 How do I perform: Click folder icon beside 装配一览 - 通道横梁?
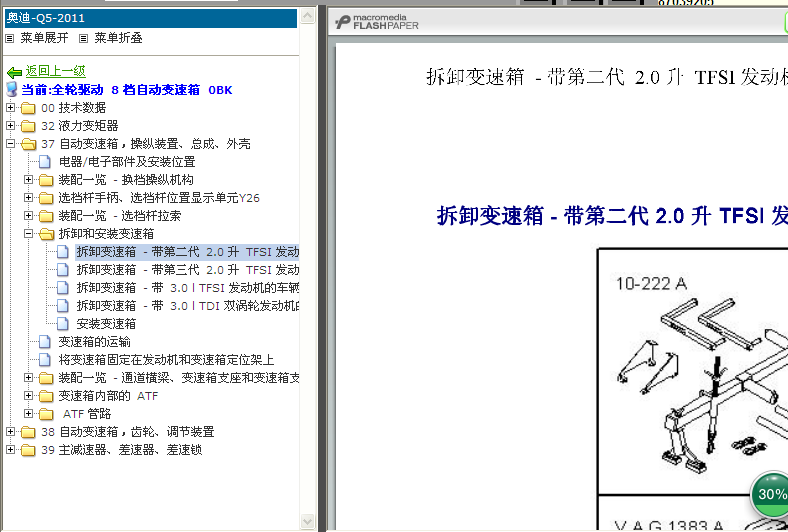[46, 378]
